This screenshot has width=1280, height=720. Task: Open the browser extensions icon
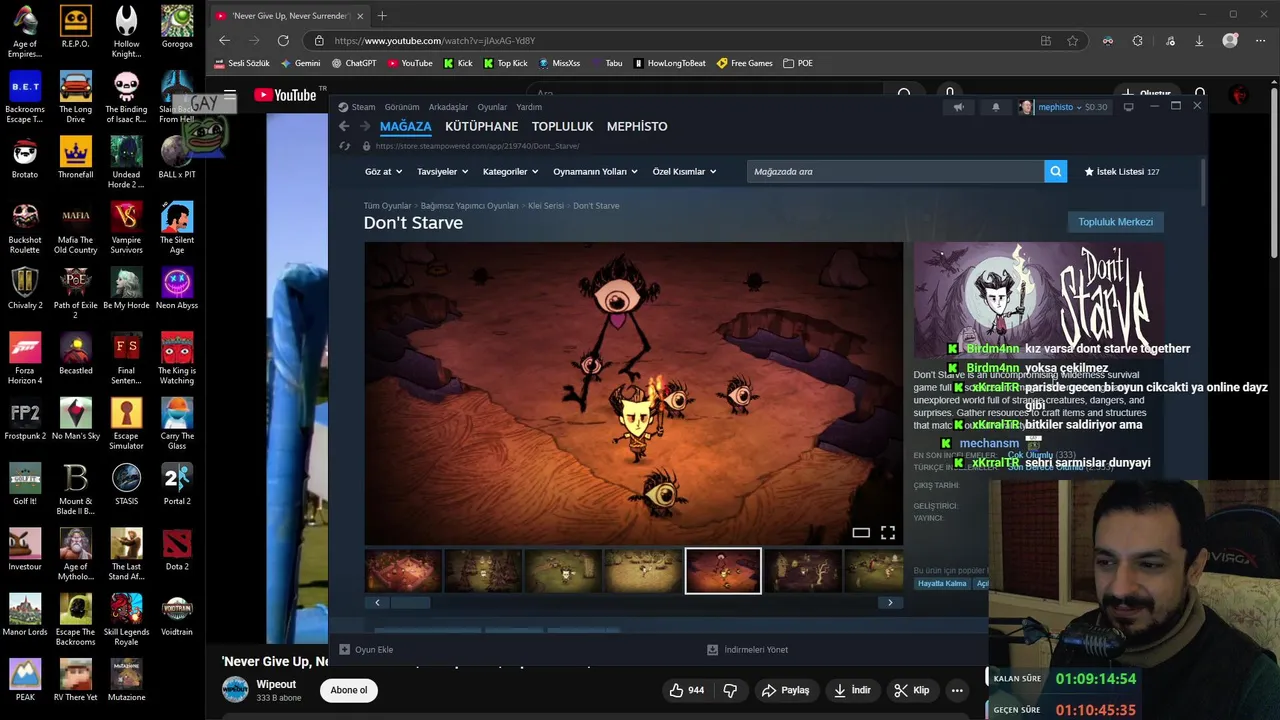point(1137,41)
